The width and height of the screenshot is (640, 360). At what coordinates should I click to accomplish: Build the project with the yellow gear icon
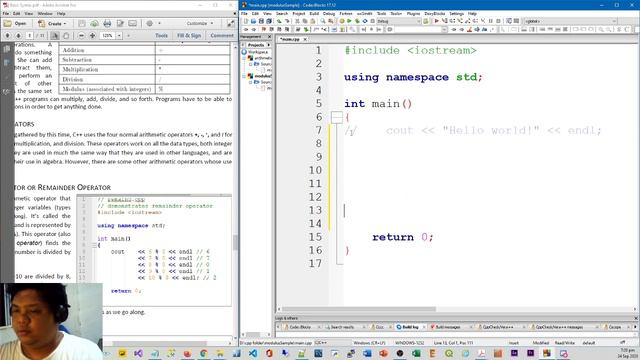pyautogui.click(x=342, y=21)
